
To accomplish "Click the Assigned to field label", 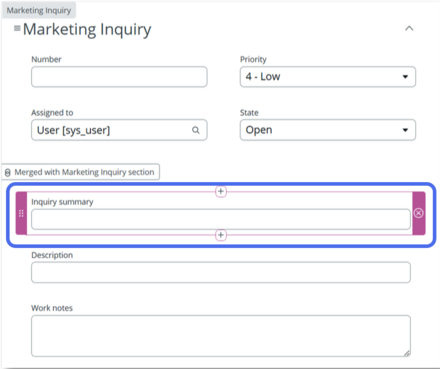I will point(52,113).
